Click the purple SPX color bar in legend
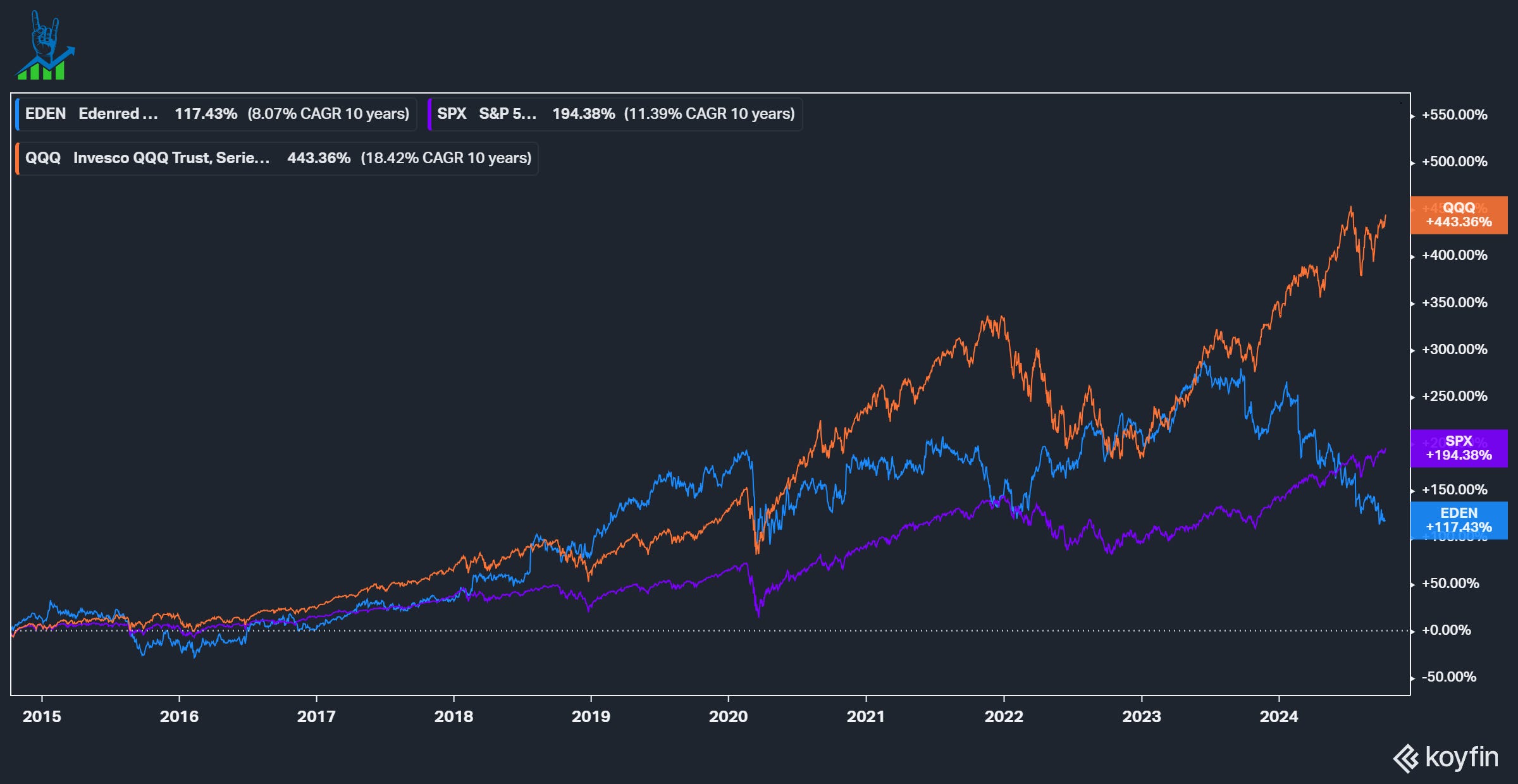The width and height of the screenshot is (1518, 784). click(429, 114)
